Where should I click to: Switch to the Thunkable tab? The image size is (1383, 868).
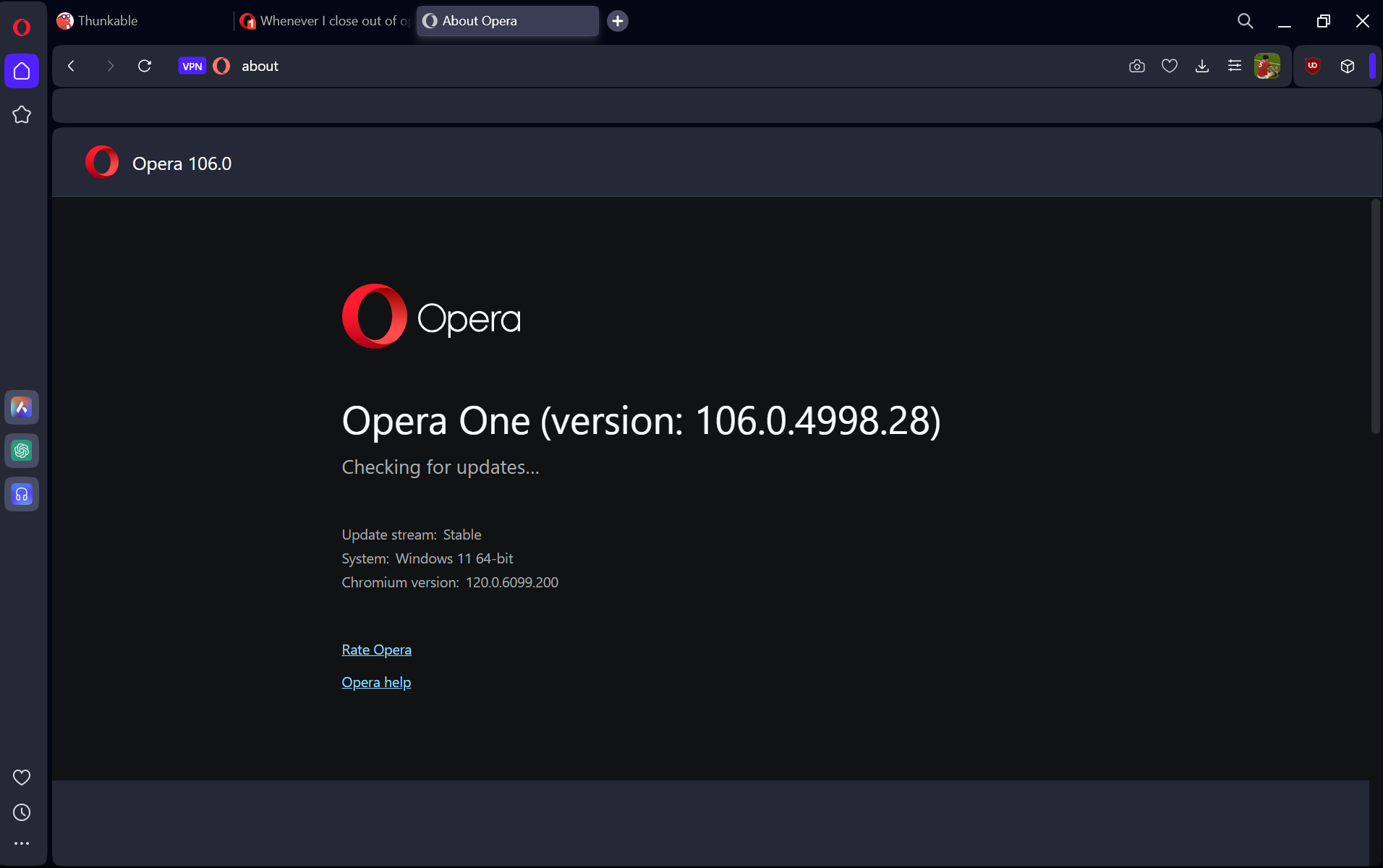point(142,21)
